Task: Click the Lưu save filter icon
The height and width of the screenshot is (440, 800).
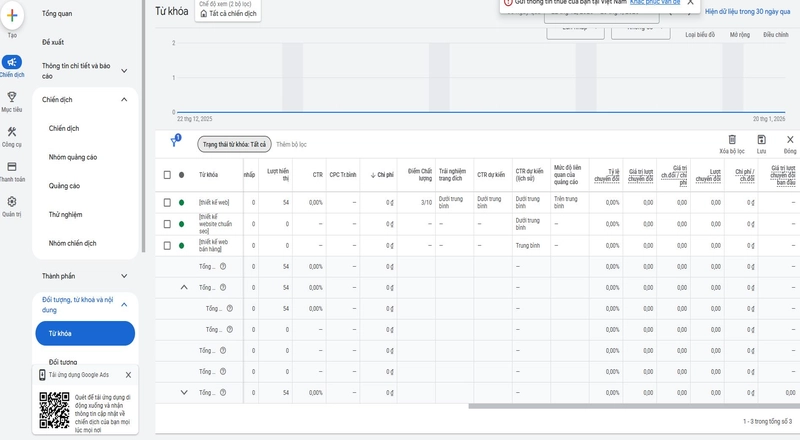Action: click(761, 139)
